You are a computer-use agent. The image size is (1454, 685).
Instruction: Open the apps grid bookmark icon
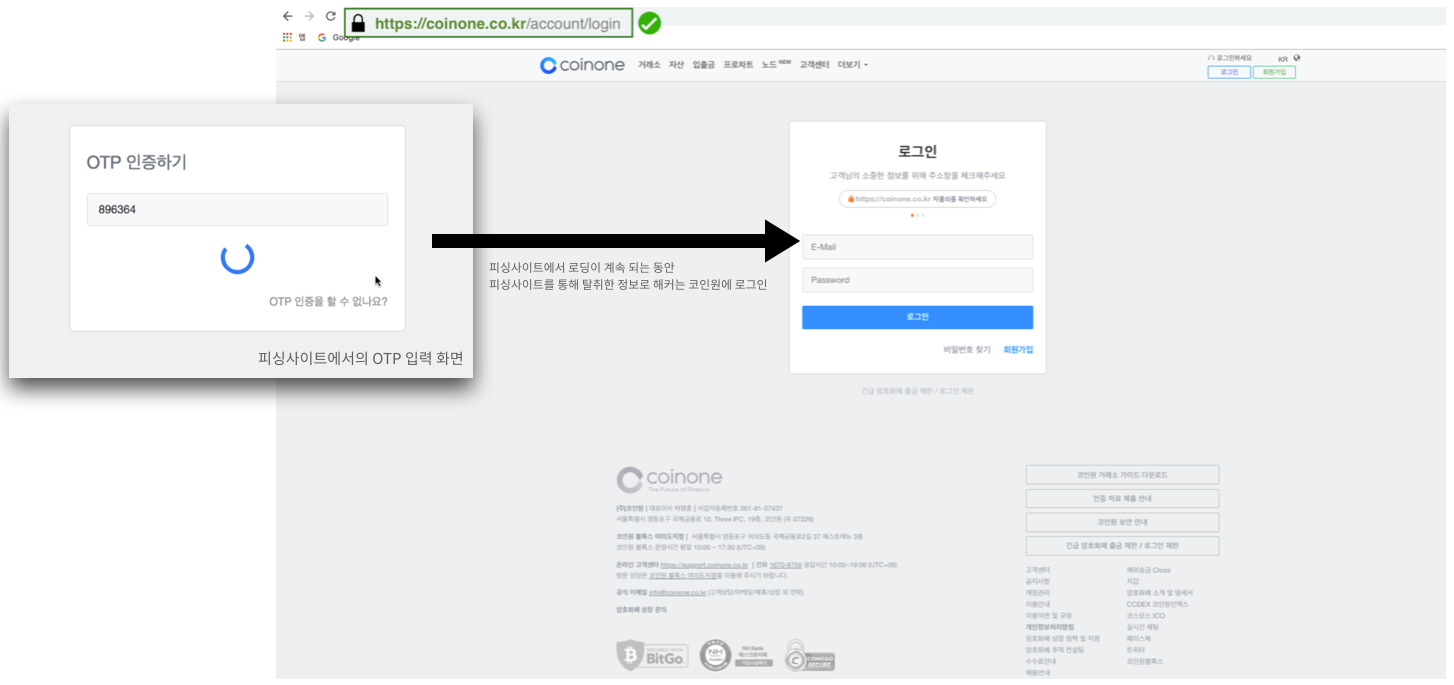(287, 37)
